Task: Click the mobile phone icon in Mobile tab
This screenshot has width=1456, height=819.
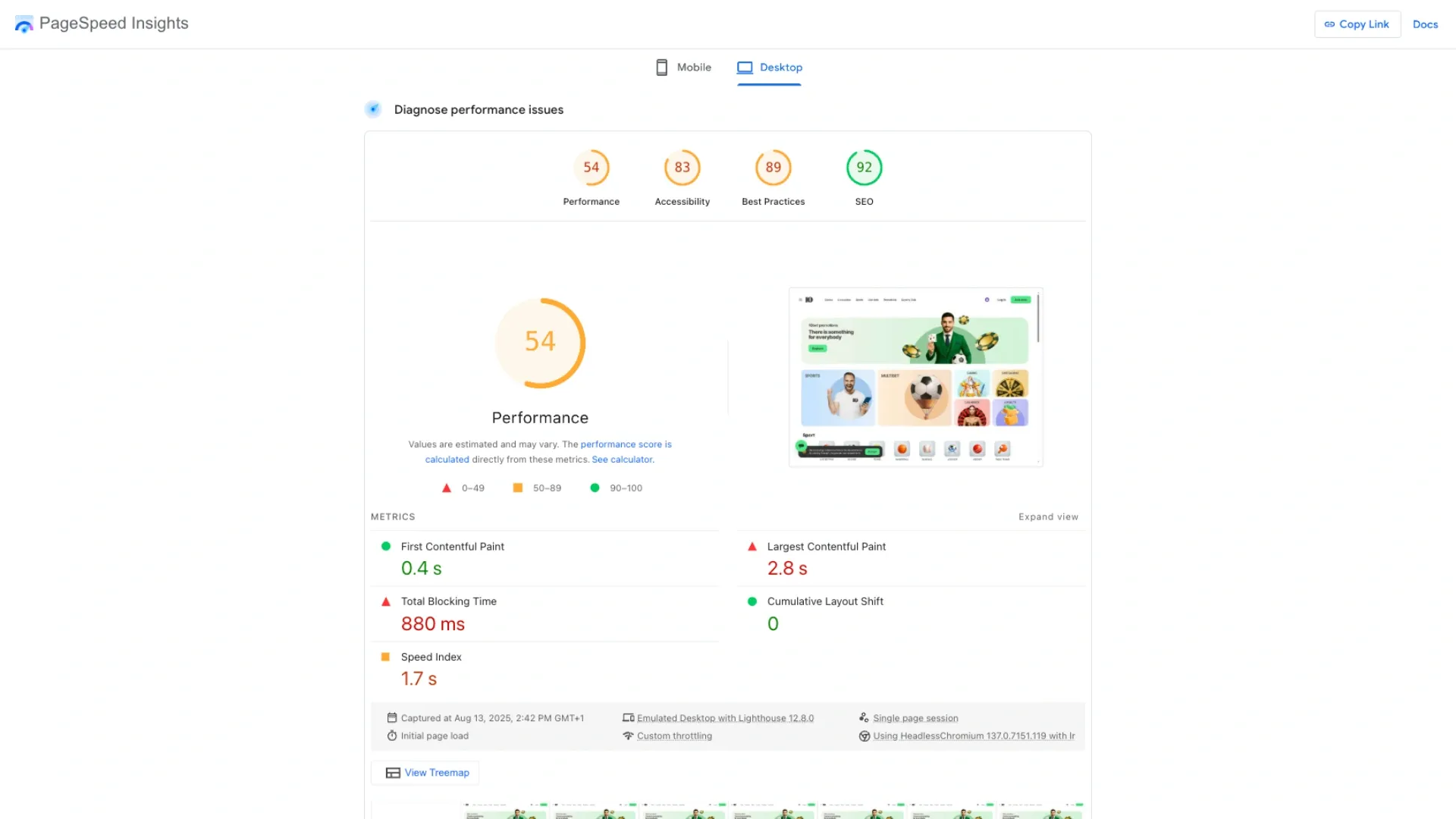Action: click(x=662, y=67)
